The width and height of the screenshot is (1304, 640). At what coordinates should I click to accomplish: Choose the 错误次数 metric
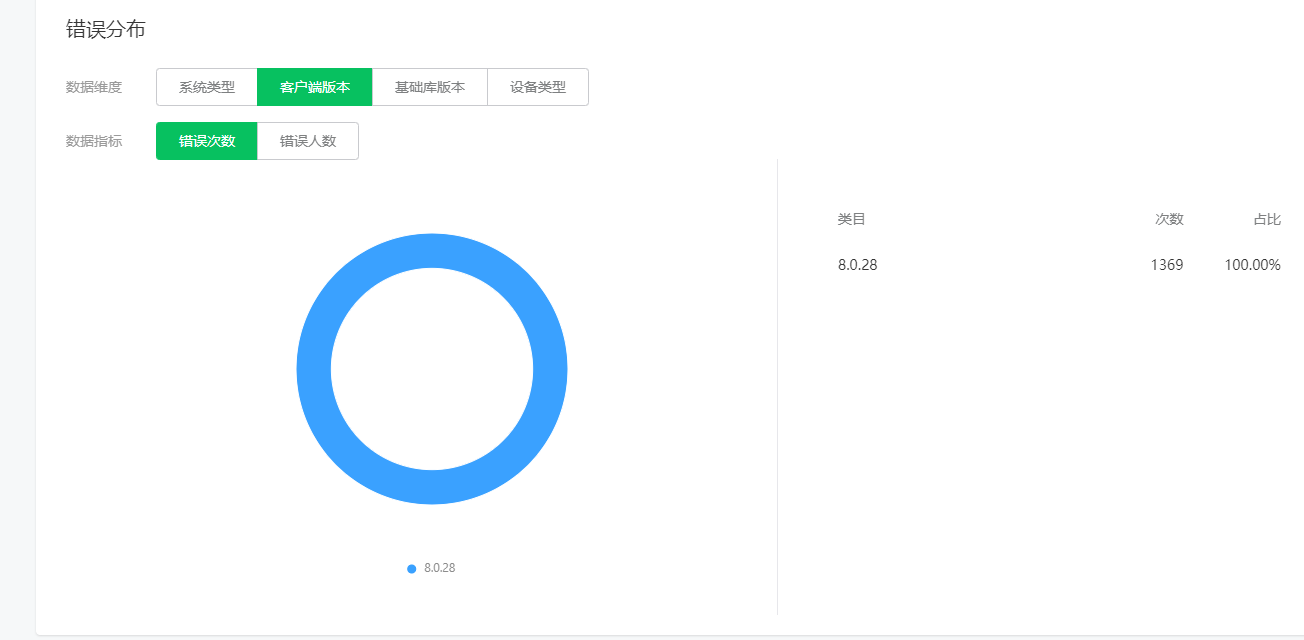click(207, 141)
